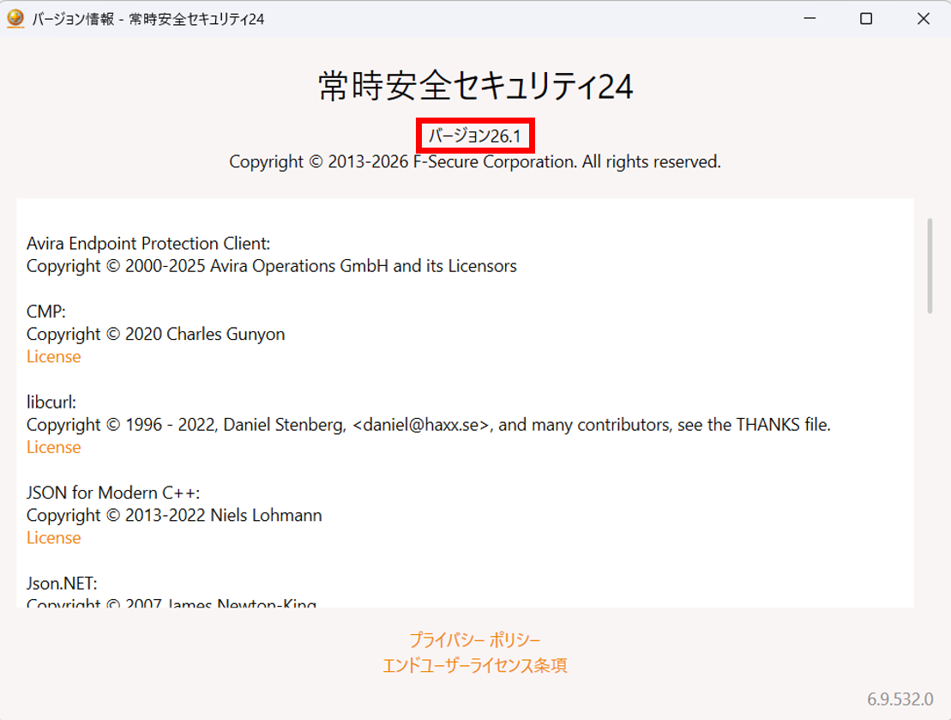The height and width of the screenshot is (720, 951).
Task: Click the F-Secure app icon in title bar
Action: 15,17
